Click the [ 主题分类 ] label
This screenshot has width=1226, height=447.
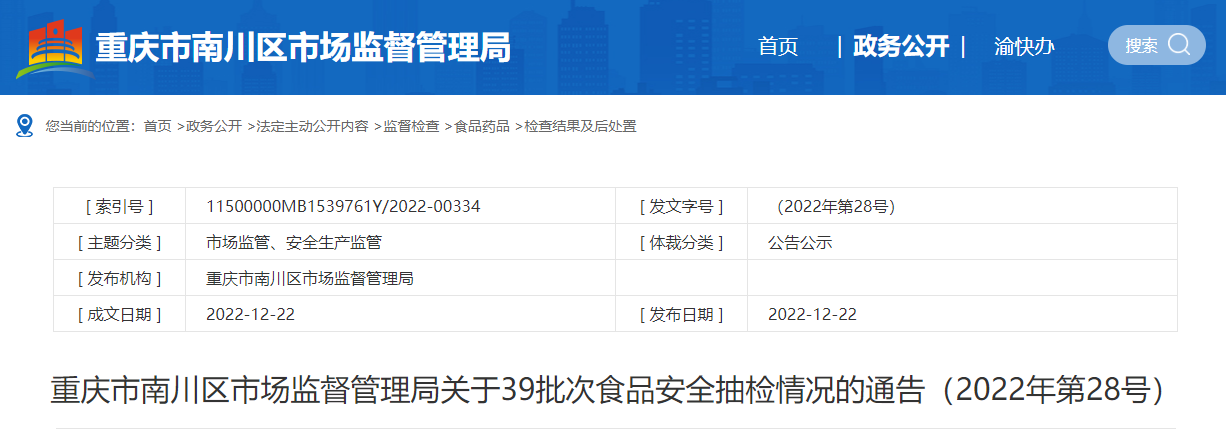[120, 243]
